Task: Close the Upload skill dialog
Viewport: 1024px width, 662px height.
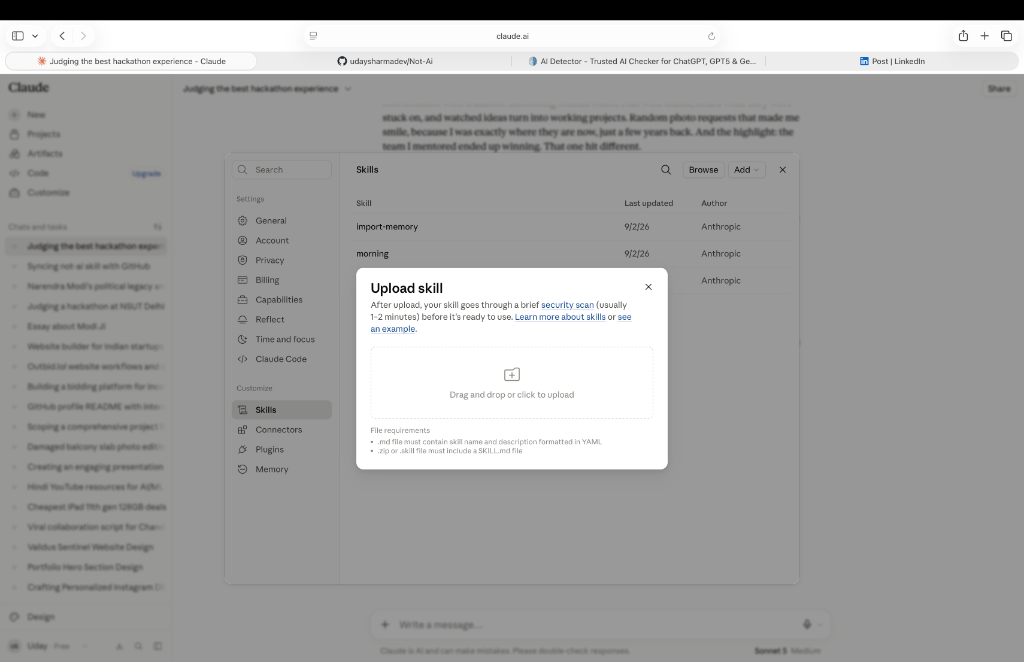Action: (x=648, y=287)
